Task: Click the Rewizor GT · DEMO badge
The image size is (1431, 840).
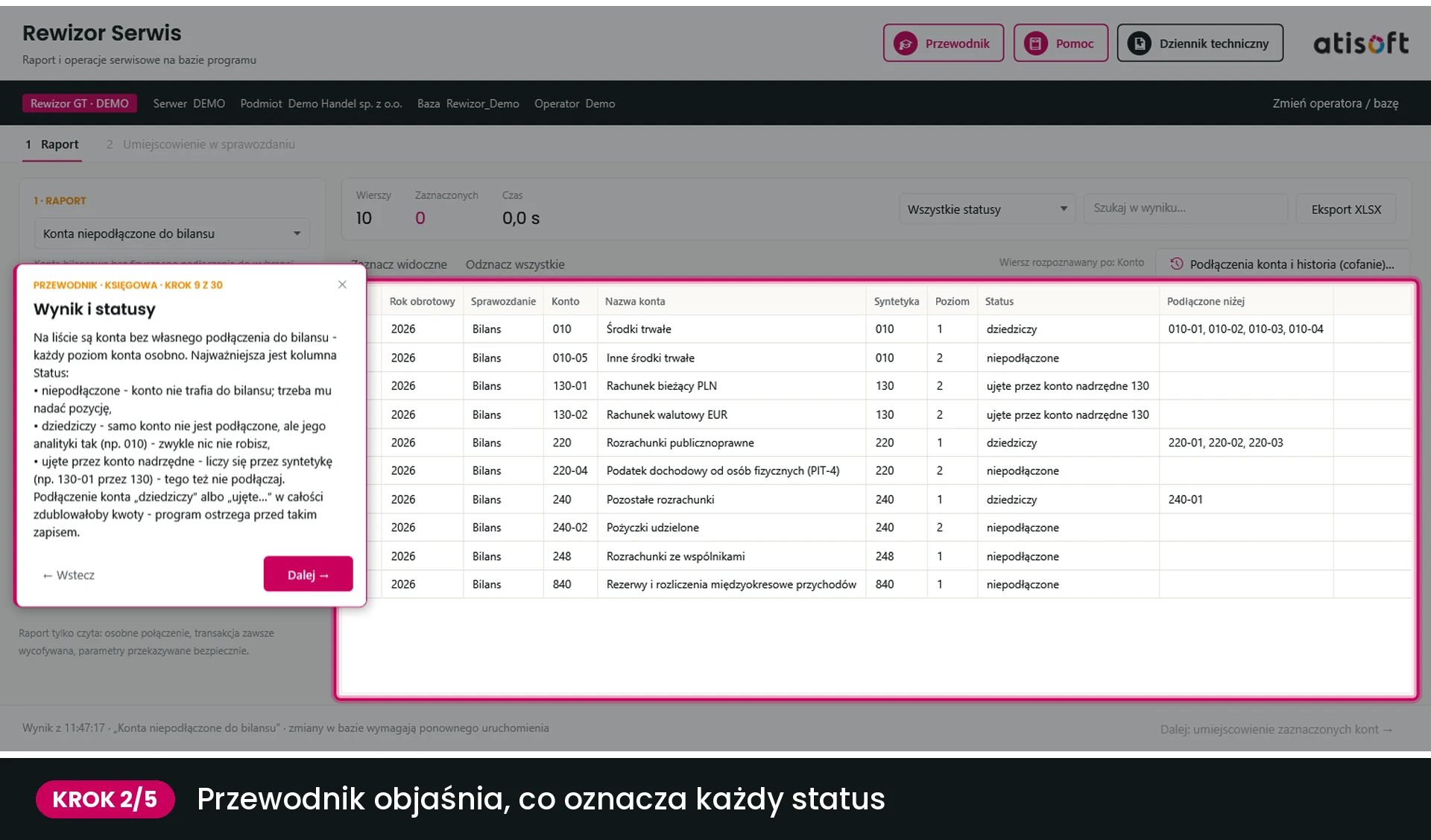Action: pos(79,104)
